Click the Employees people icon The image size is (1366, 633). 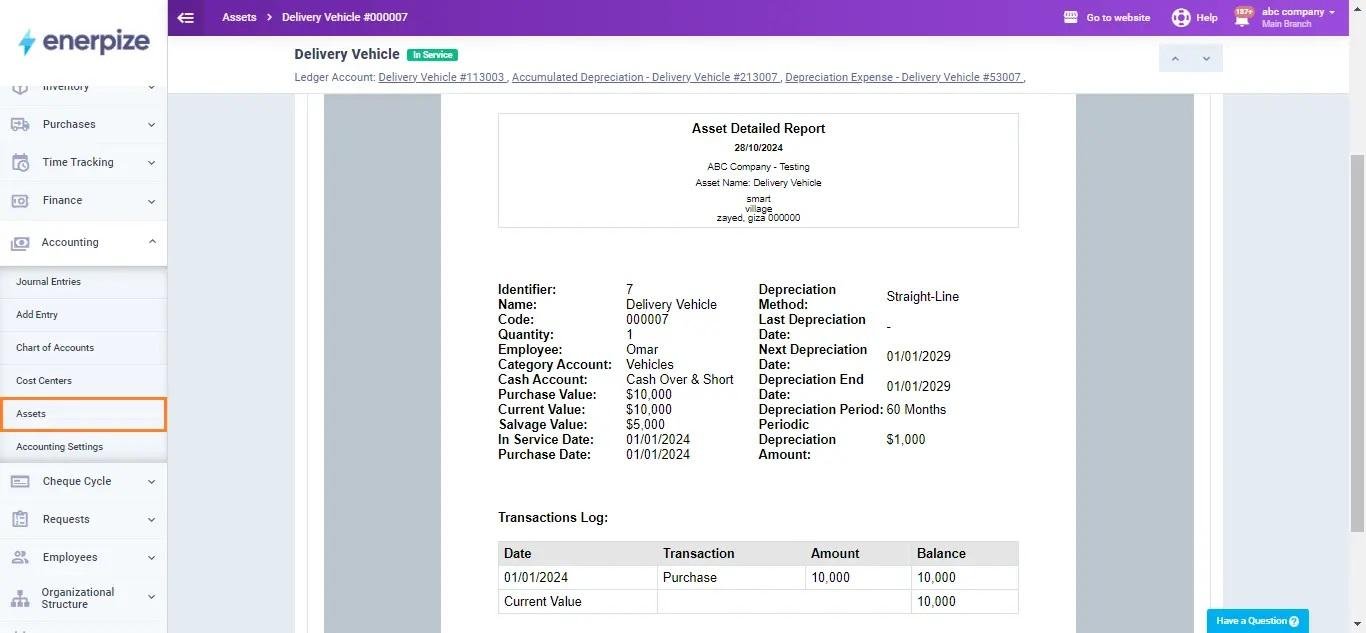[x=20, y=558]
